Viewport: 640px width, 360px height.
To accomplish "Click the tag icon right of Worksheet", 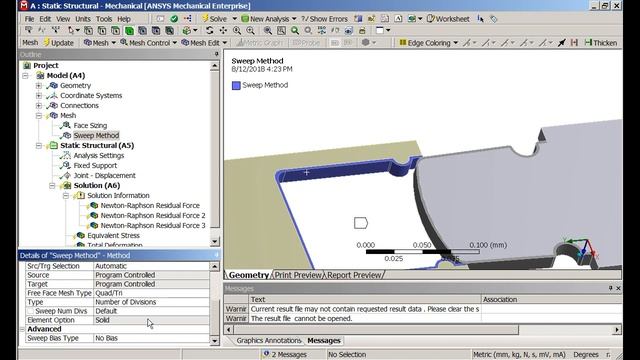I will point(493,19).
